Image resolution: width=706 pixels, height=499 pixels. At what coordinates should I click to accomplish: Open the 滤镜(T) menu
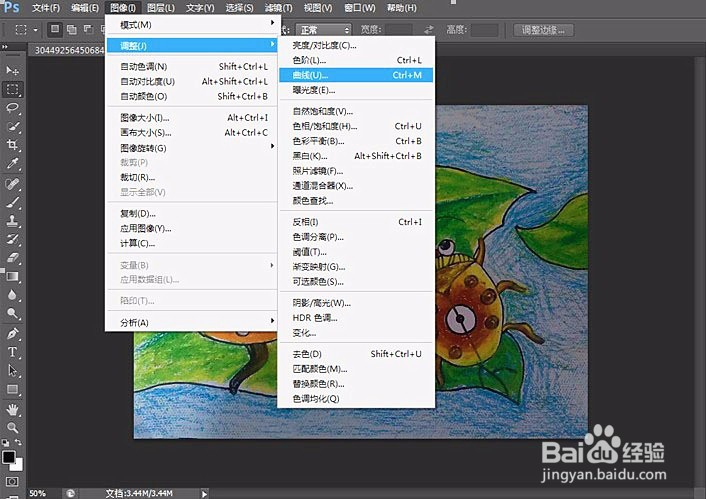(279, 8)
